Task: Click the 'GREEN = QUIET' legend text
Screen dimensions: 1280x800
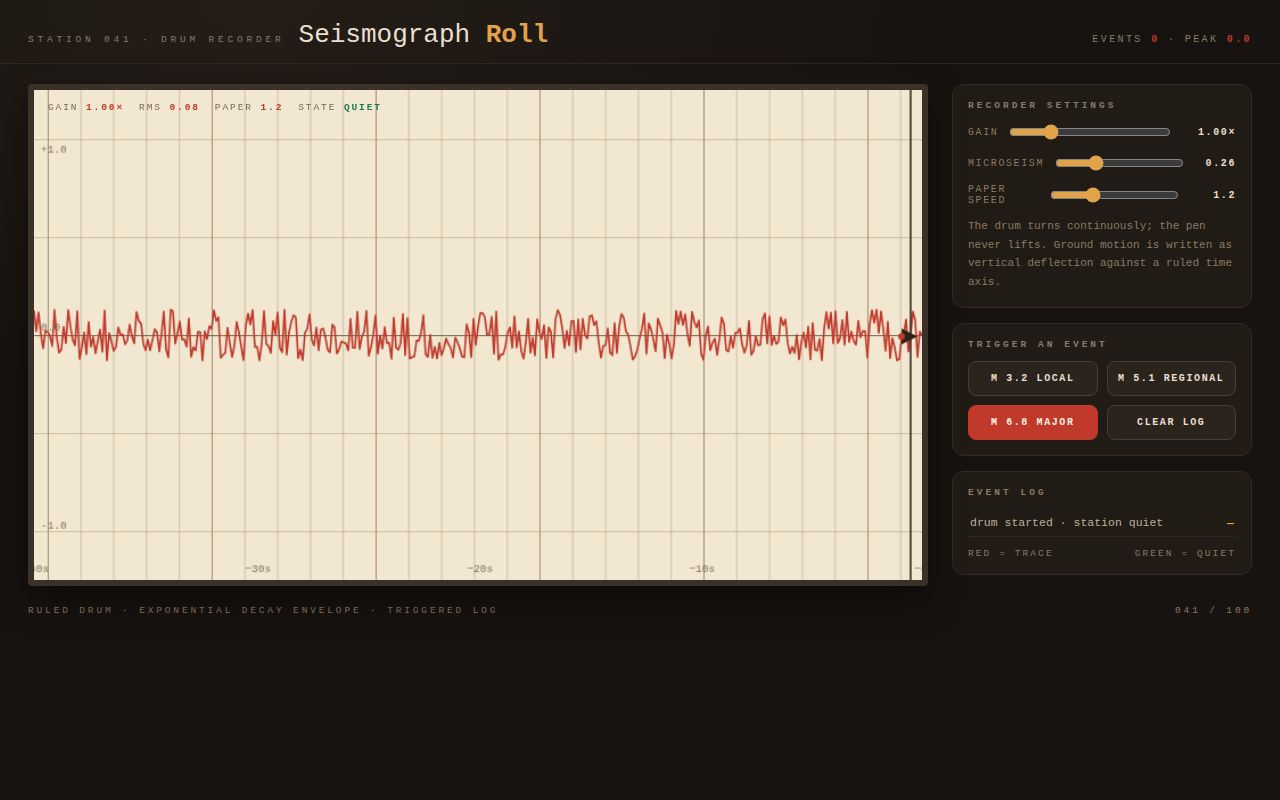Action: click(x=1185, y=553)
